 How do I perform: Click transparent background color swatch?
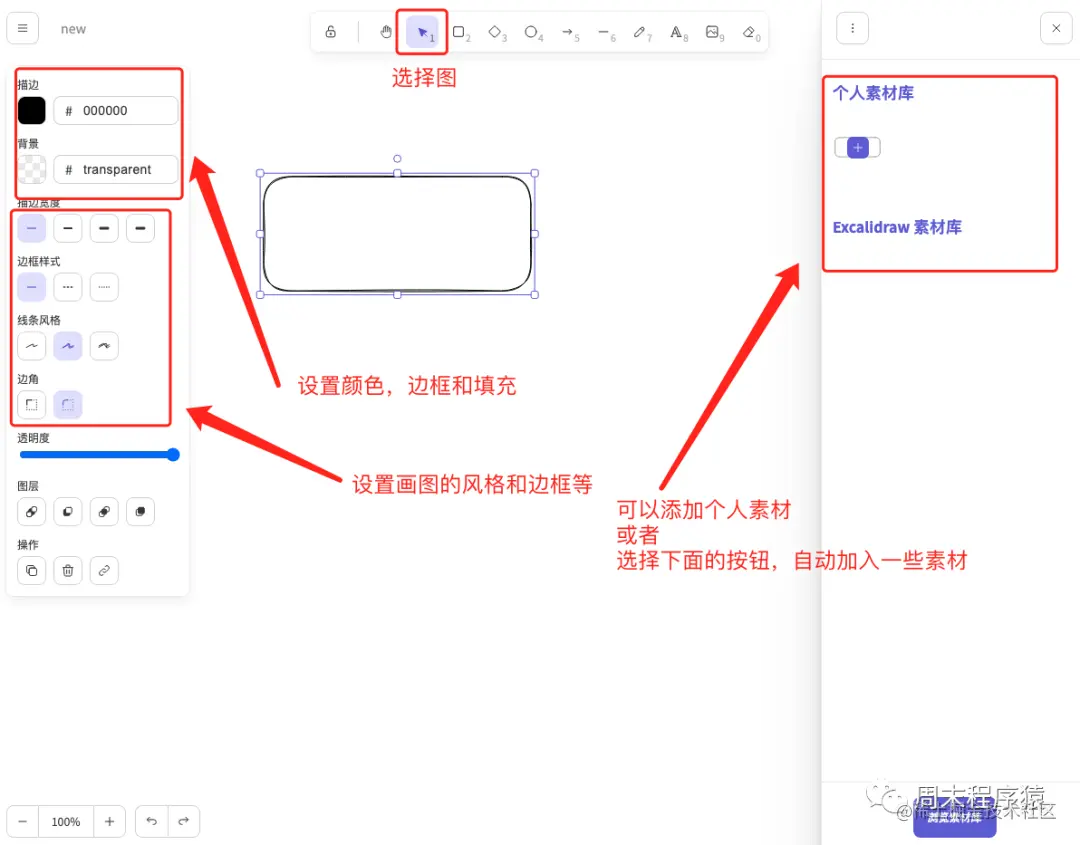tap(32, 169)
